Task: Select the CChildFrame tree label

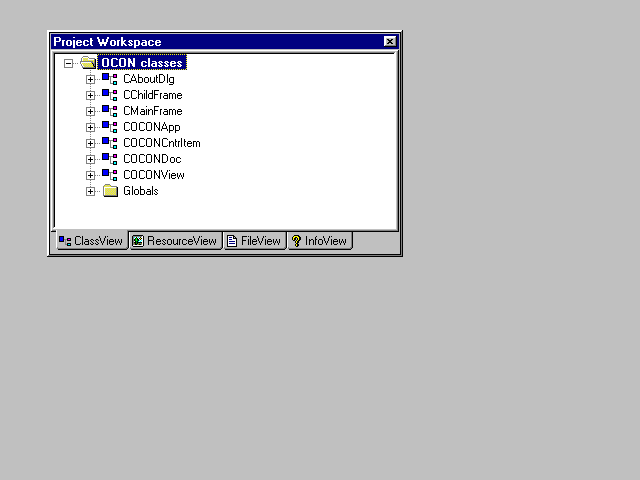Action: tap(152, 95)
